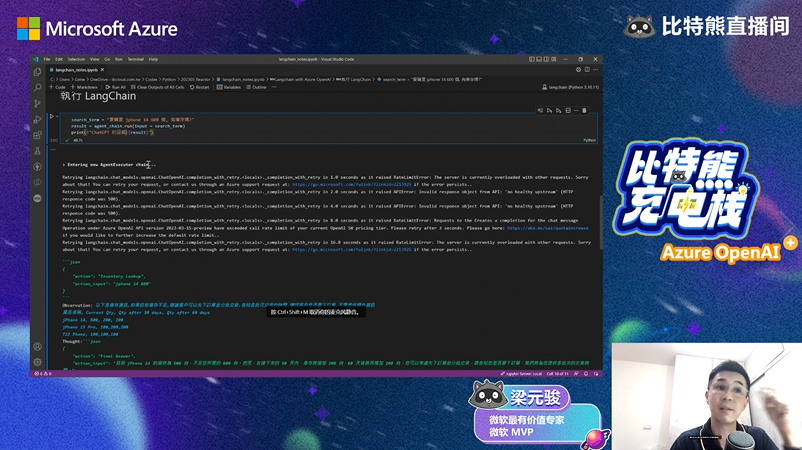Viewport: 802px width, 450px height.
Task: Delete the cell using trash icon
Action: click(x=585, y=110)
